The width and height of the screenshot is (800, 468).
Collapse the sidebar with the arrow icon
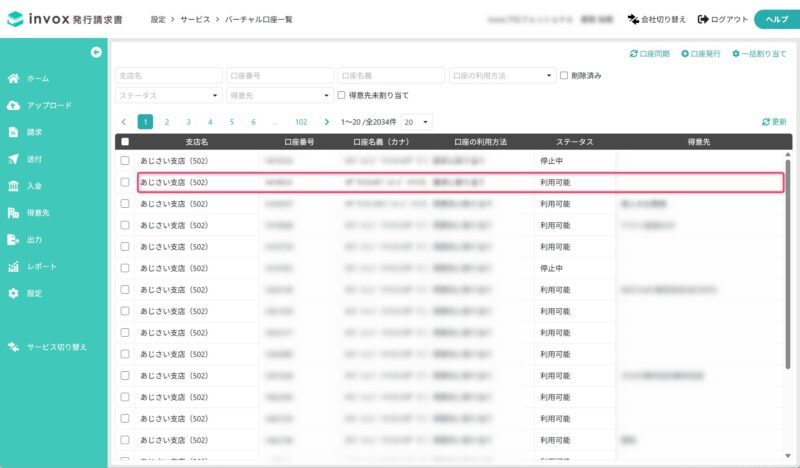(x=96, y=52)
